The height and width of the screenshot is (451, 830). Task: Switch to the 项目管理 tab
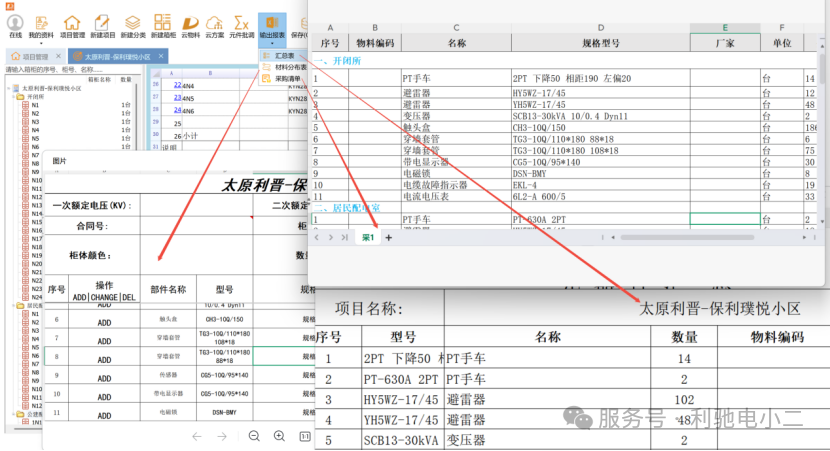pyautogui.click(x=34, y=56)
